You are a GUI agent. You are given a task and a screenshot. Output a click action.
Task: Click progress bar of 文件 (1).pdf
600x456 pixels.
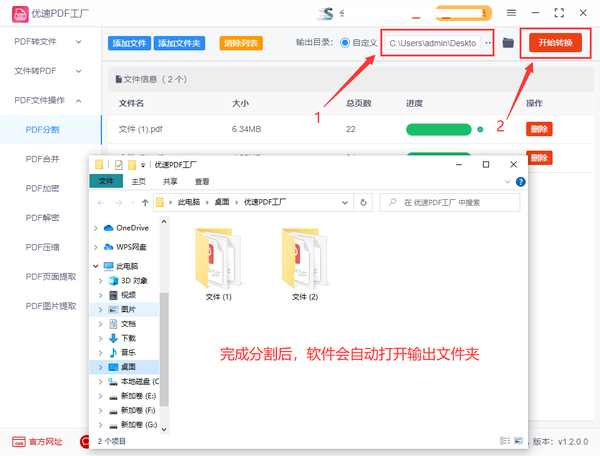click(x=439, y=130)
